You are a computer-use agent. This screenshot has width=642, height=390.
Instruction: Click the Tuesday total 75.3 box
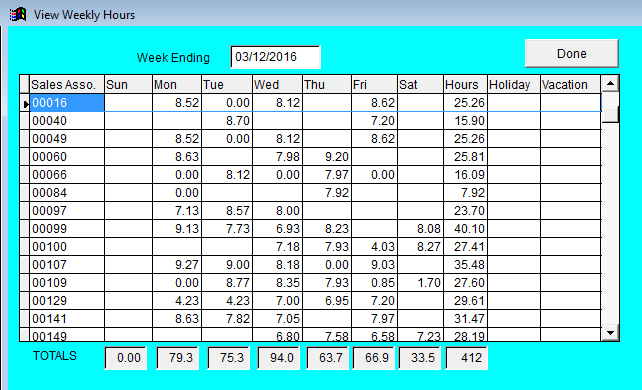[229, 358]
